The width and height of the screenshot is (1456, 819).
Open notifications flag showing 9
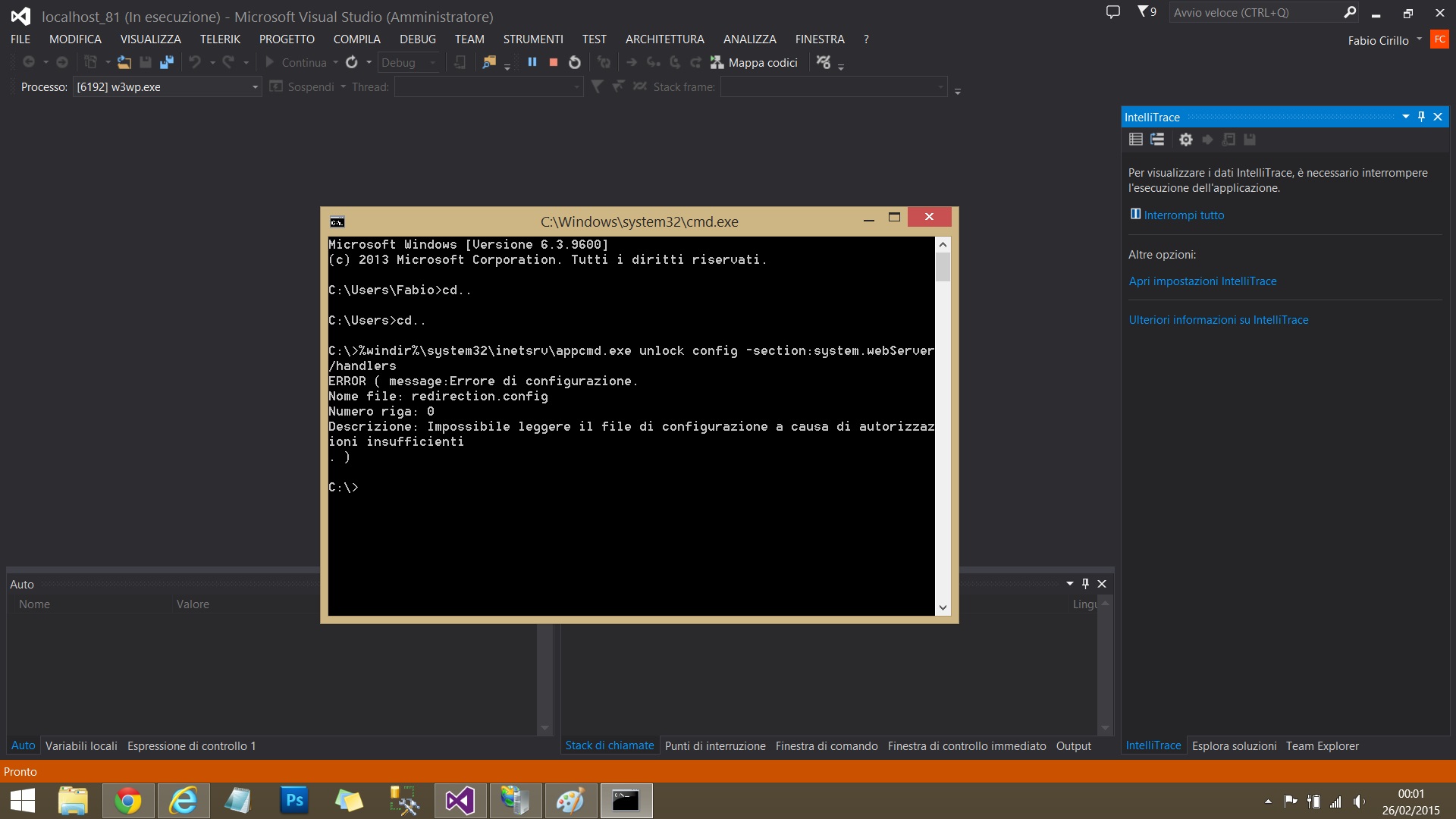pyautogui.click(x=1147, y=12)
